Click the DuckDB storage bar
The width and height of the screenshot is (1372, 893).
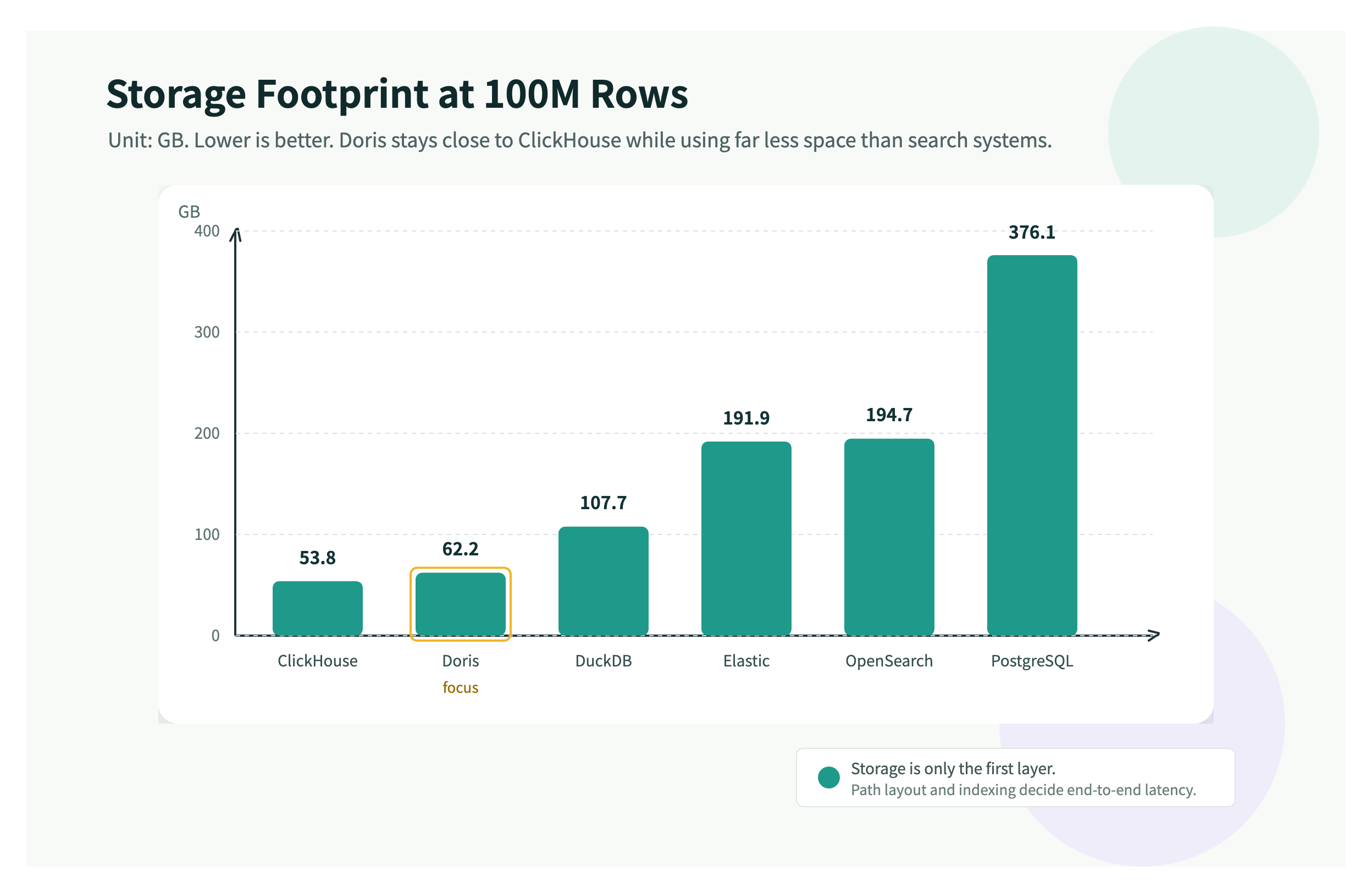pos(604,581)
